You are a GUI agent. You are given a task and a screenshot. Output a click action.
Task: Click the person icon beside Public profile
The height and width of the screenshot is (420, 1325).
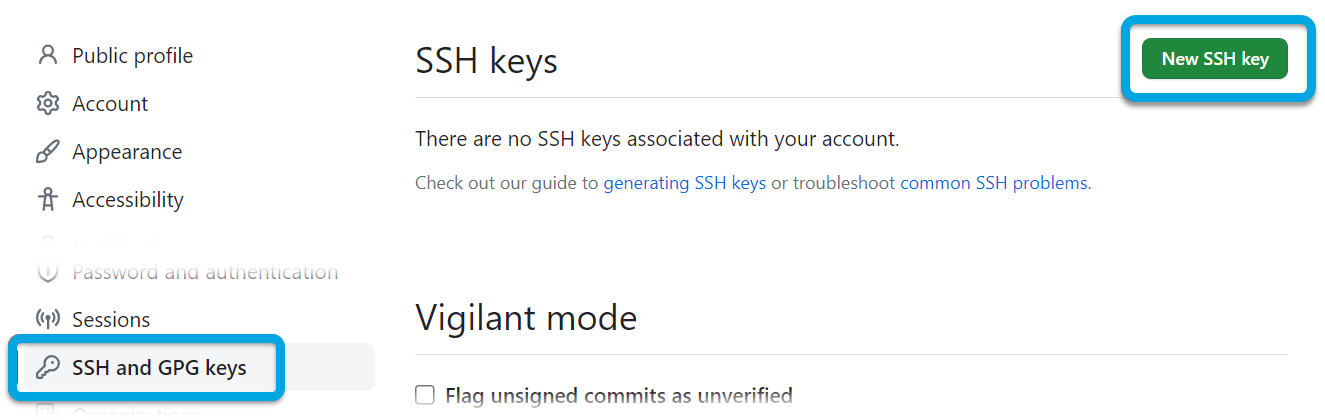coord(47,55)
